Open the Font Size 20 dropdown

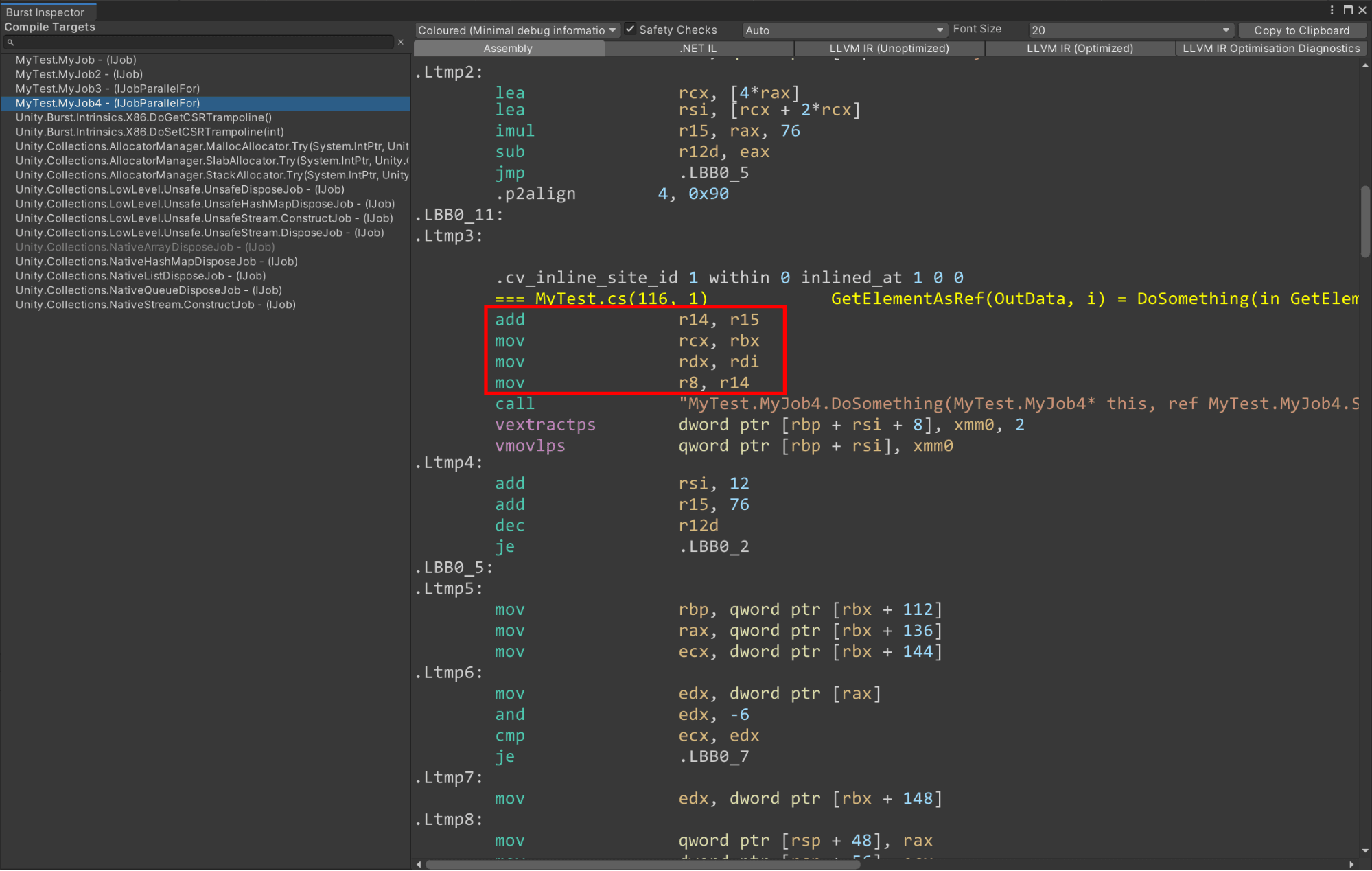1131,30
